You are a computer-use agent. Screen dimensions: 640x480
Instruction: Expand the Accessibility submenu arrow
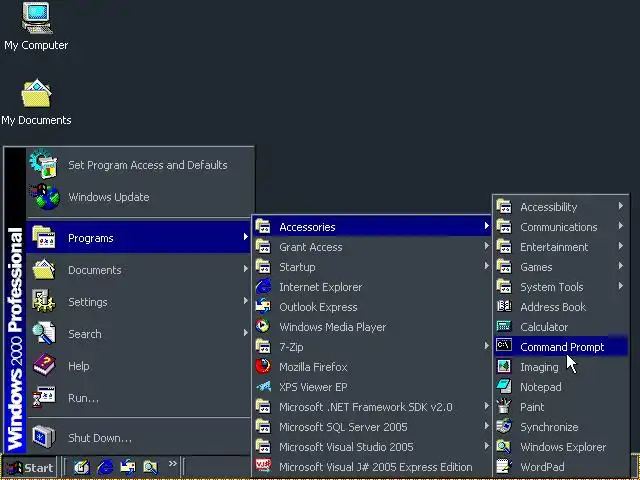pos(620,206)
